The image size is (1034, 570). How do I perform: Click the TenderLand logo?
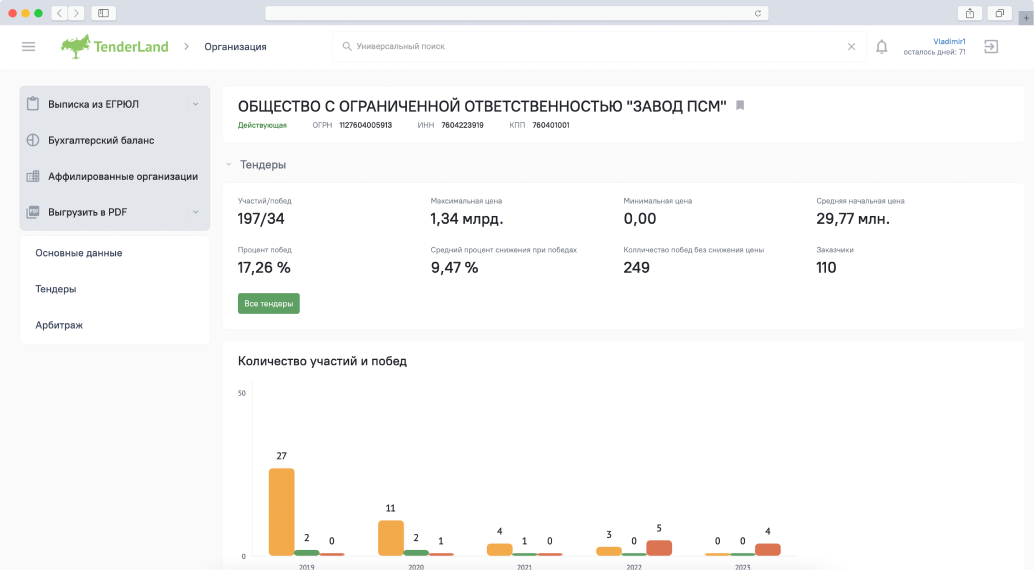pos(114,46)
